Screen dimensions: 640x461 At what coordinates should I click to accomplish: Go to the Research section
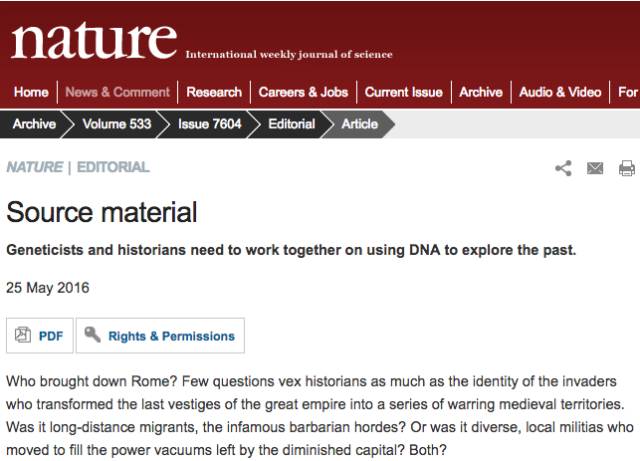[x=214, y=92]
